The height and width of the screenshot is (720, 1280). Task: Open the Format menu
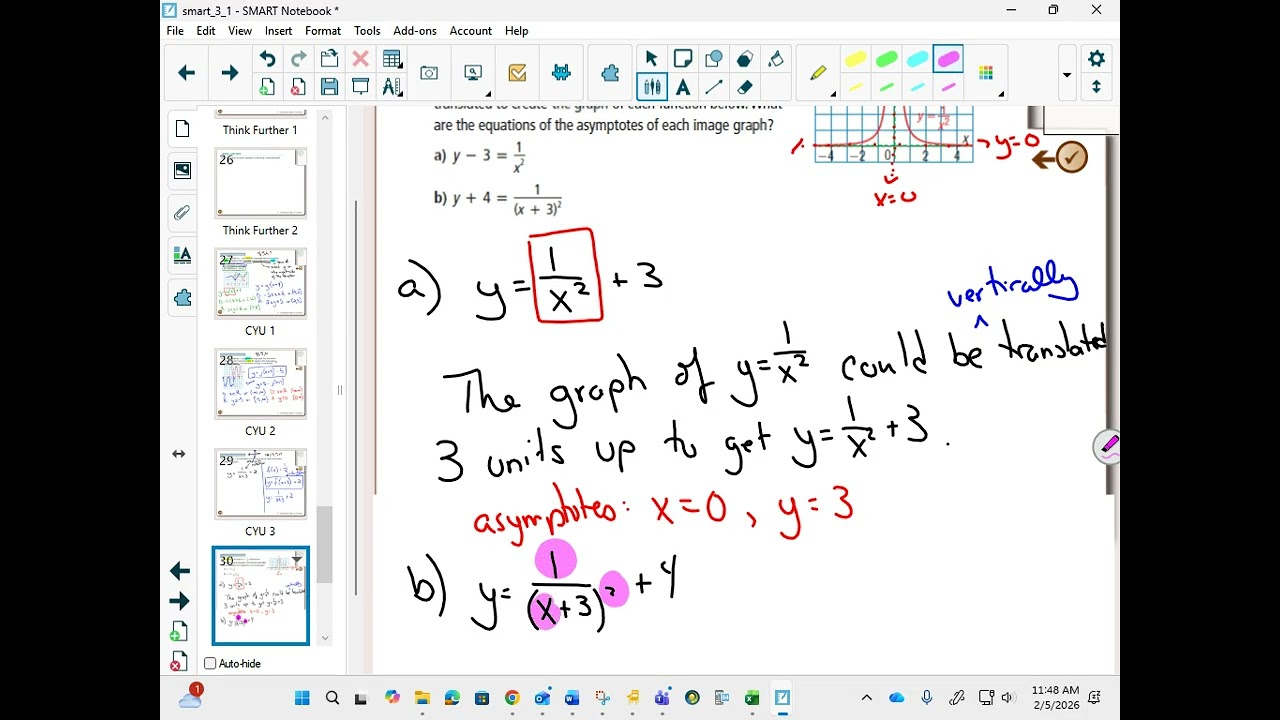(323, 31)
